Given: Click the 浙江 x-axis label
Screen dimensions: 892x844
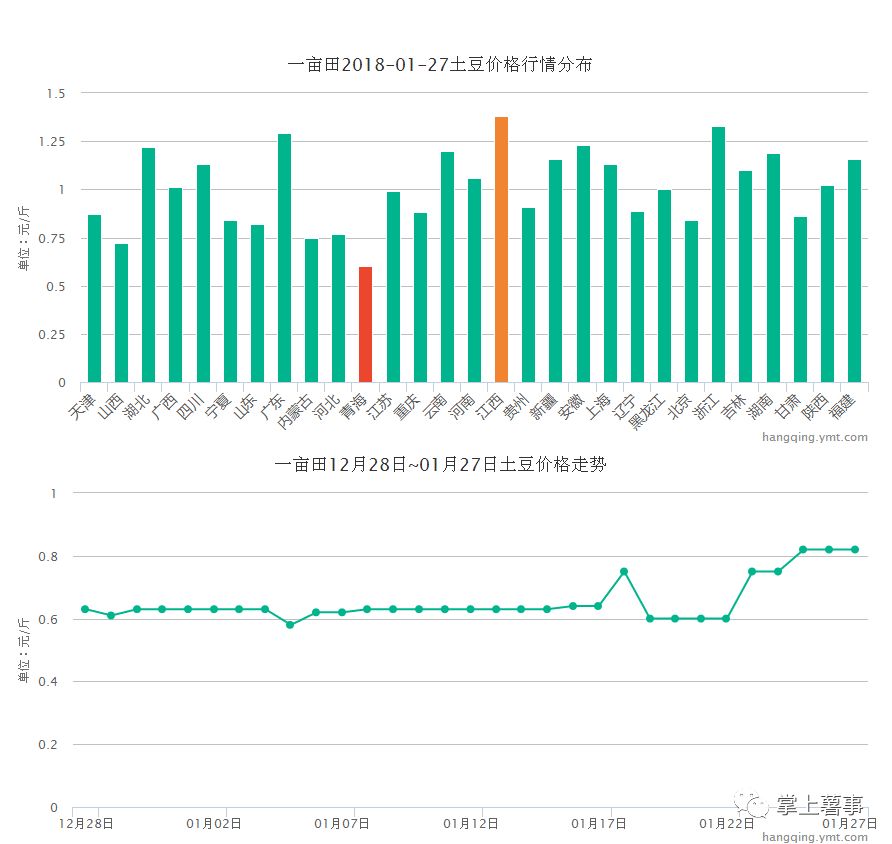Looking at the screenshot, I should [x=707, y=406].
